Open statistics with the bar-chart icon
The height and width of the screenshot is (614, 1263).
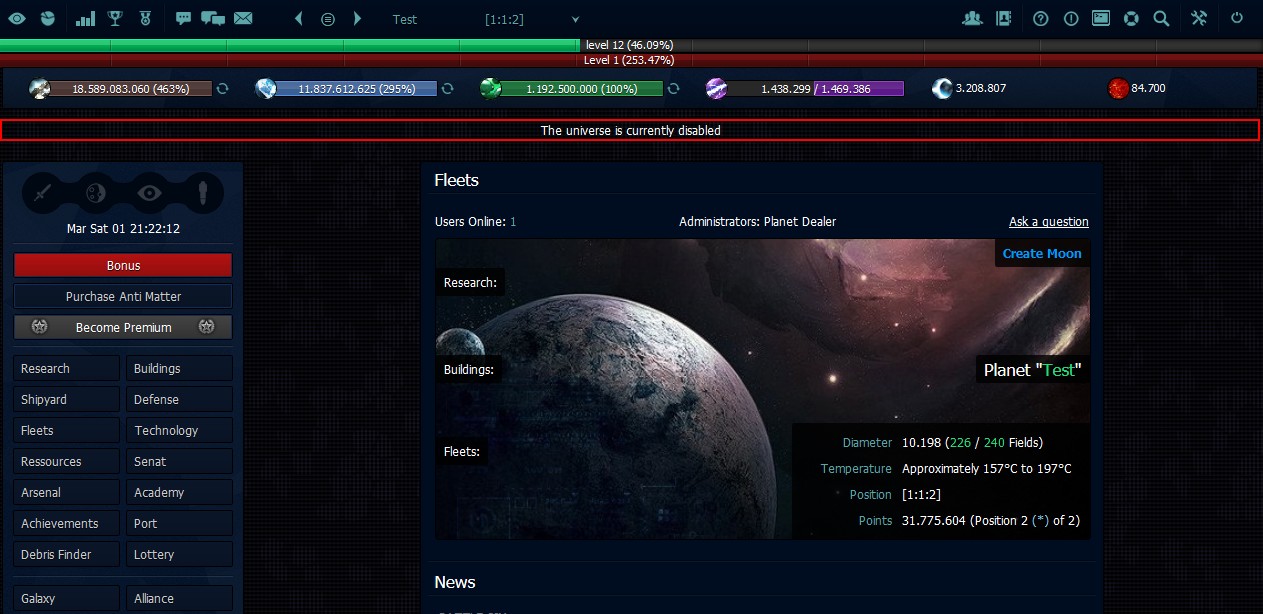83,18
